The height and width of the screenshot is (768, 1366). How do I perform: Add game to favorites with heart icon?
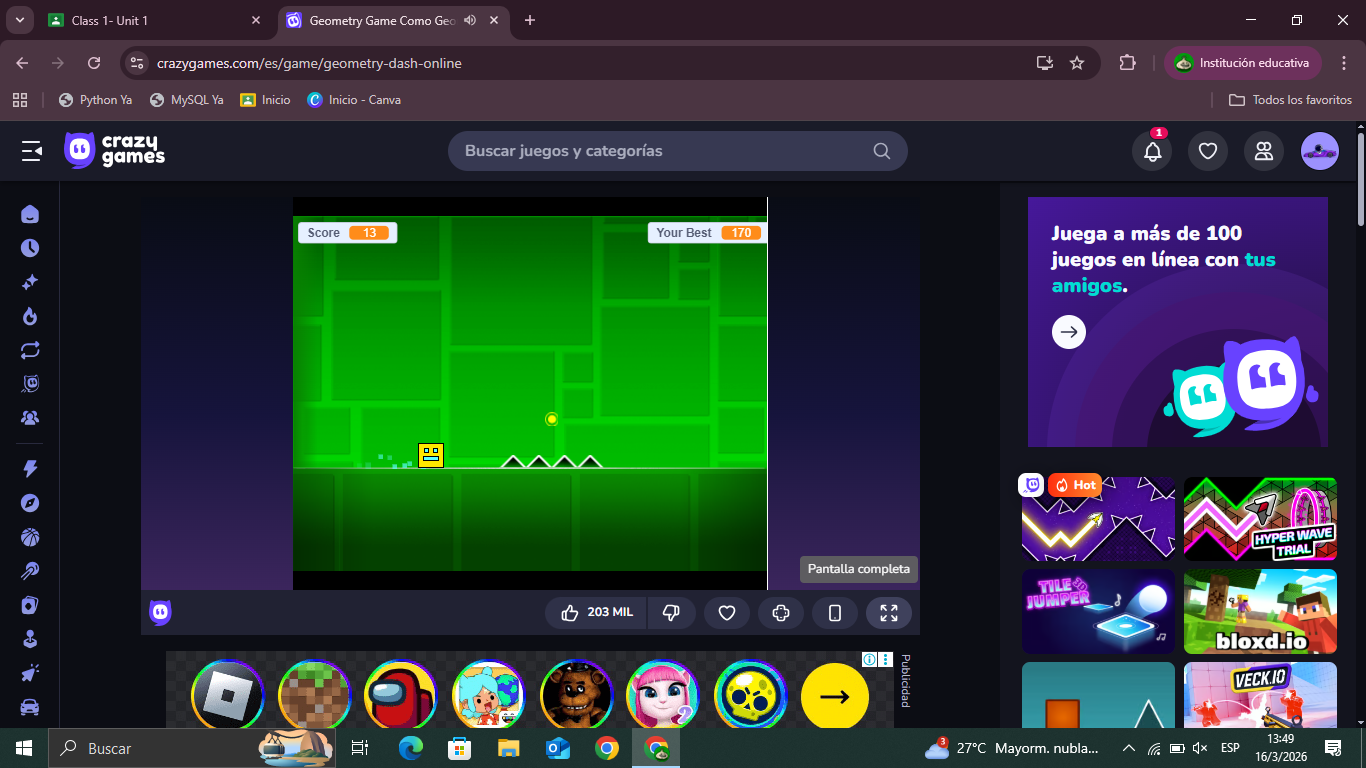pyautogui.click(x=727, y=613)
